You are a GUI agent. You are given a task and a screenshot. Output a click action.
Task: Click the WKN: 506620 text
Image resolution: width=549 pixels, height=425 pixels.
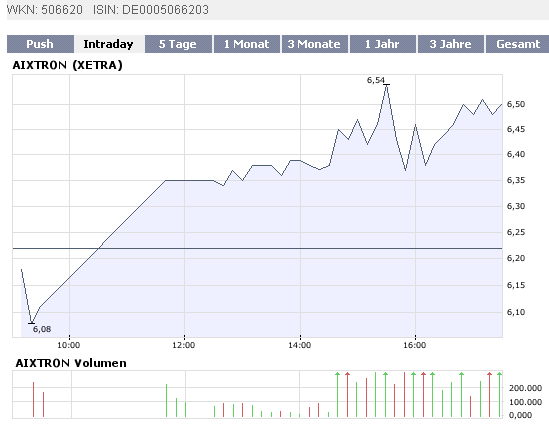click(45, 9)
